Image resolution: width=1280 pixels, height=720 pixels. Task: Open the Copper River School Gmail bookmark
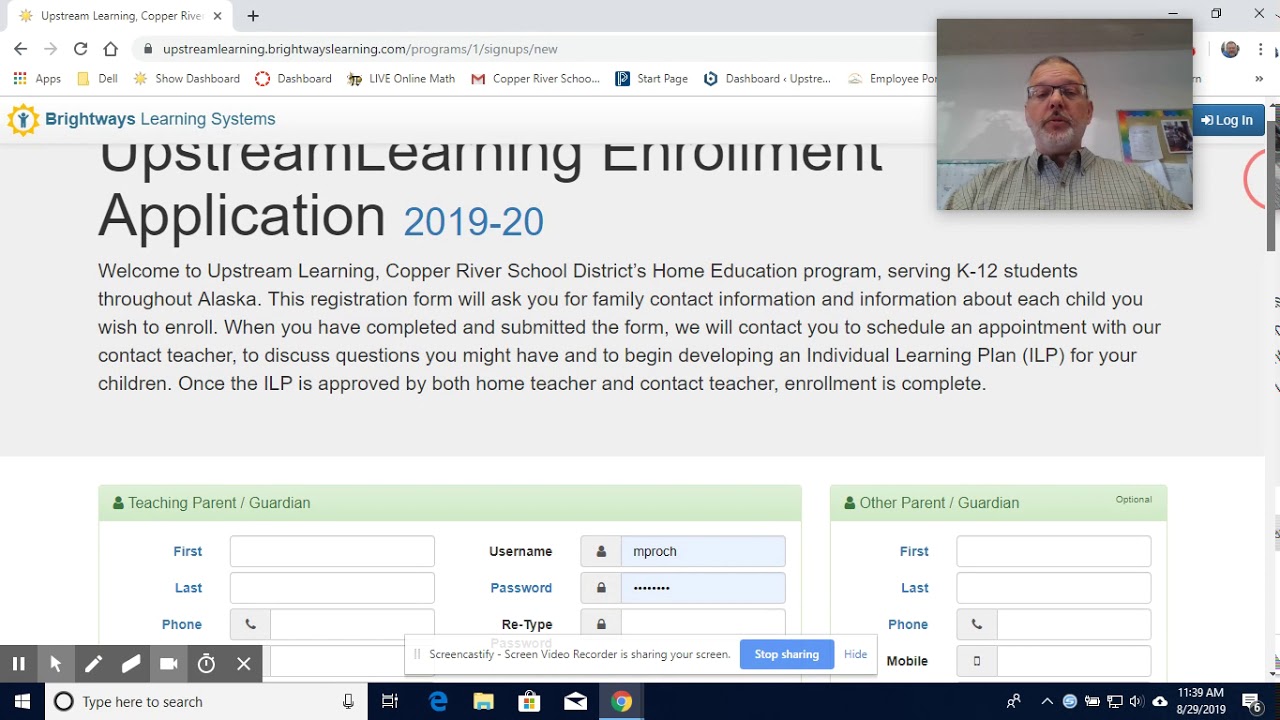coord(535,79)
